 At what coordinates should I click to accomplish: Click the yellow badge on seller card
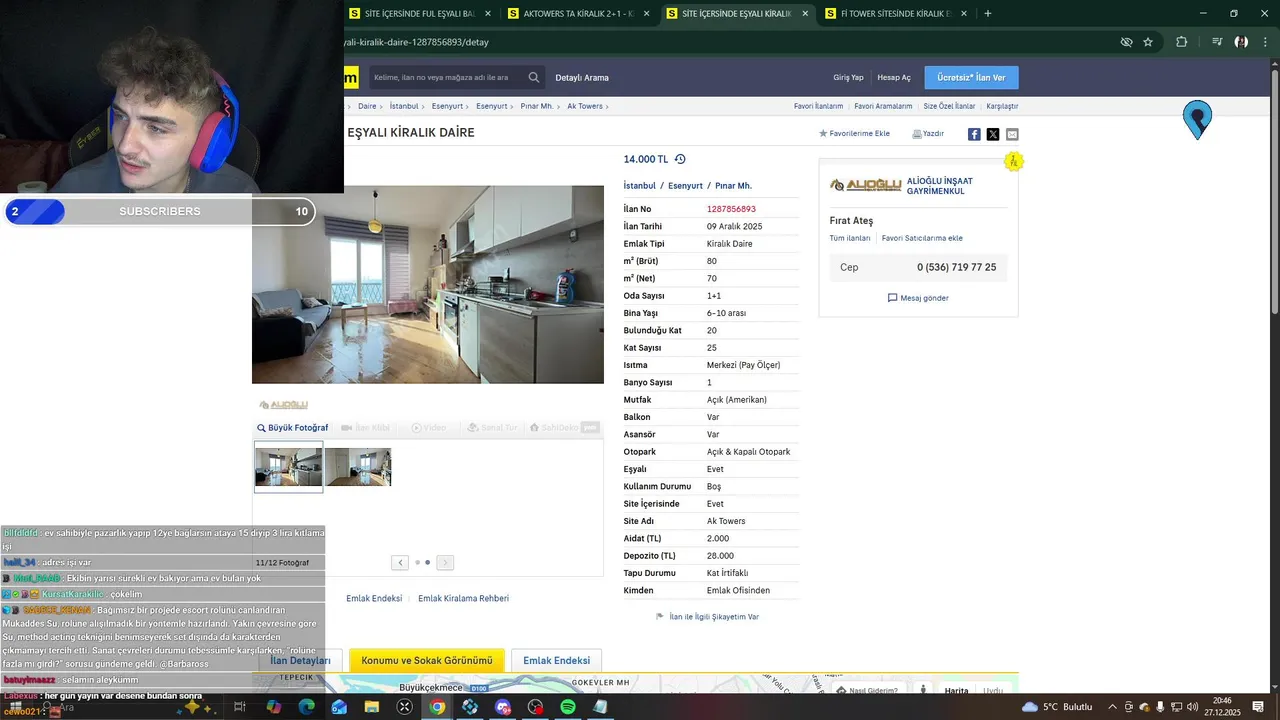pos(1013,161)
